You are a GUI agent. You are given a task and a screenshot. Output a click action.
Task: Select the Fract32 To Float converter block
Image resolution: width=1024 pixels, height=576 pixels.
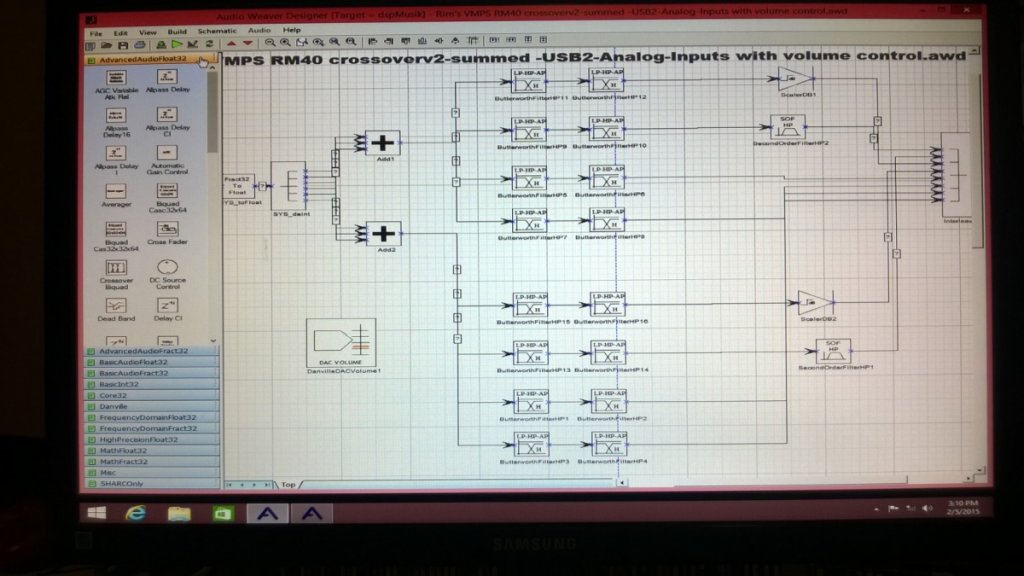pyautogui.click(x=238, y=186)
